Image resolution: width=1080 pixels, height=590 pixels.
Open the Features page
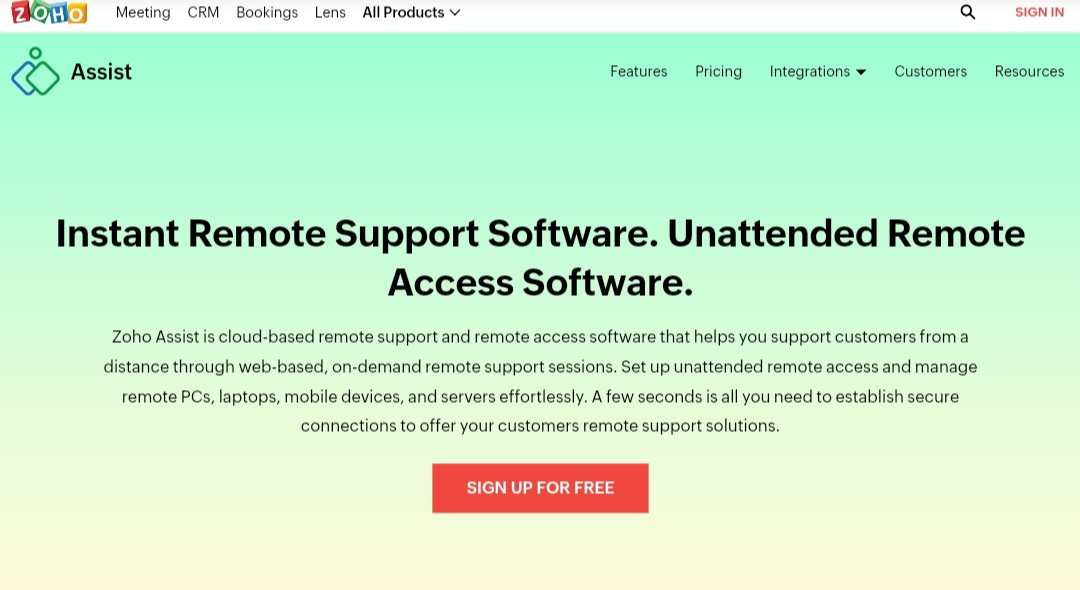(638, 72)
